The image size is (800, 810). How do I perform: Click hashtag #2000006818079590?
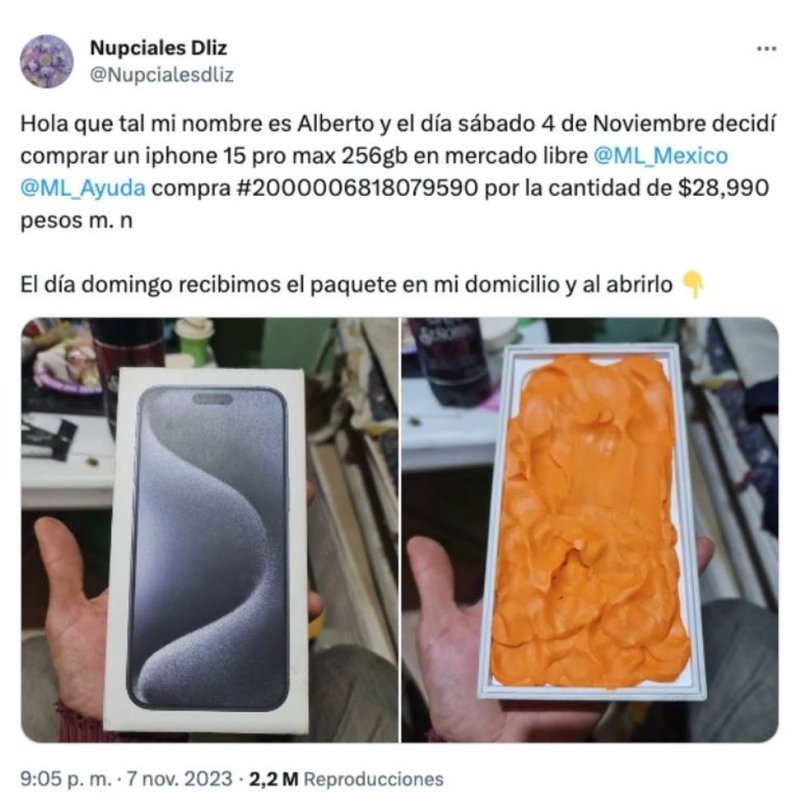pos(357,188)
